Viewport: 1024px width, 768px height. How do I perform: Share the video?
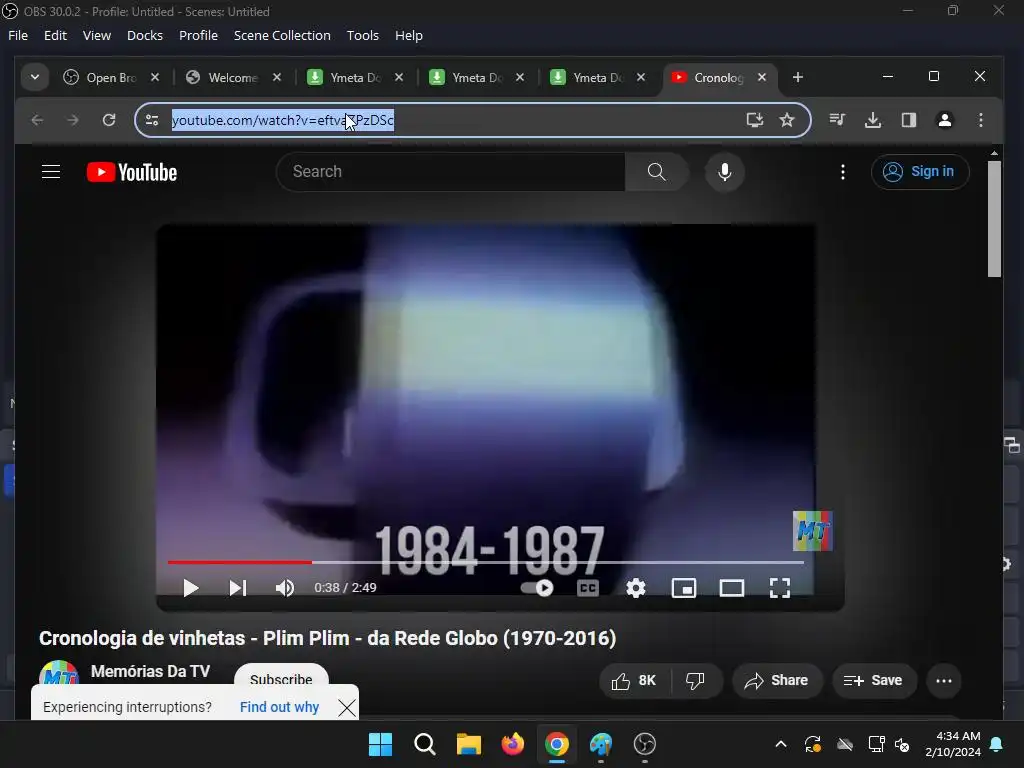pos(776,680)
